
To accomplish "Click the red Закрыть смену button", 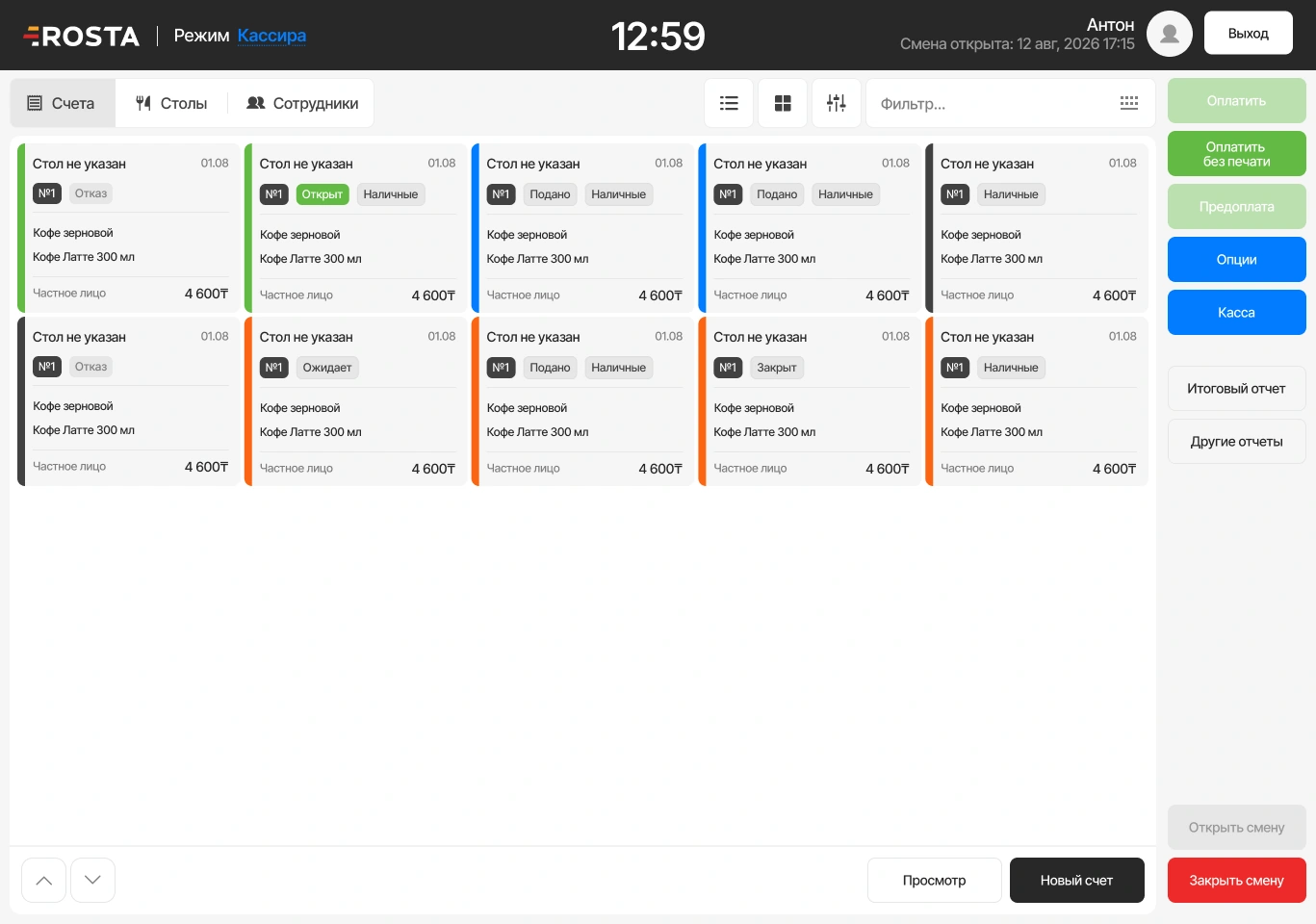I will (x=1237, y=881).
